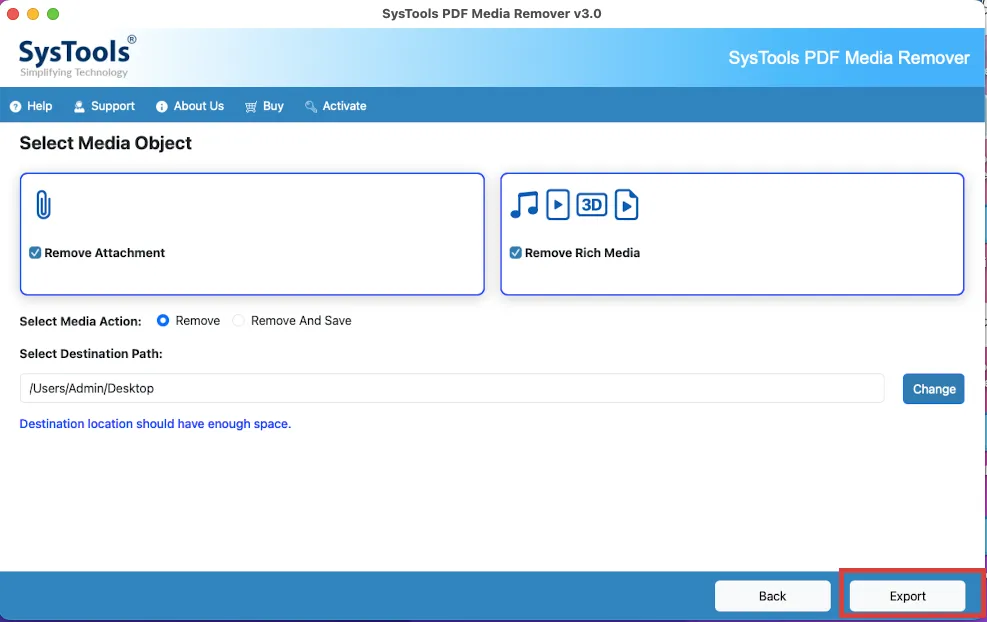Uncheck the Remove Attachment checkbox
The width and height of the screenshot is (987, 622).
pyautogui.click(x=35, y=252)
